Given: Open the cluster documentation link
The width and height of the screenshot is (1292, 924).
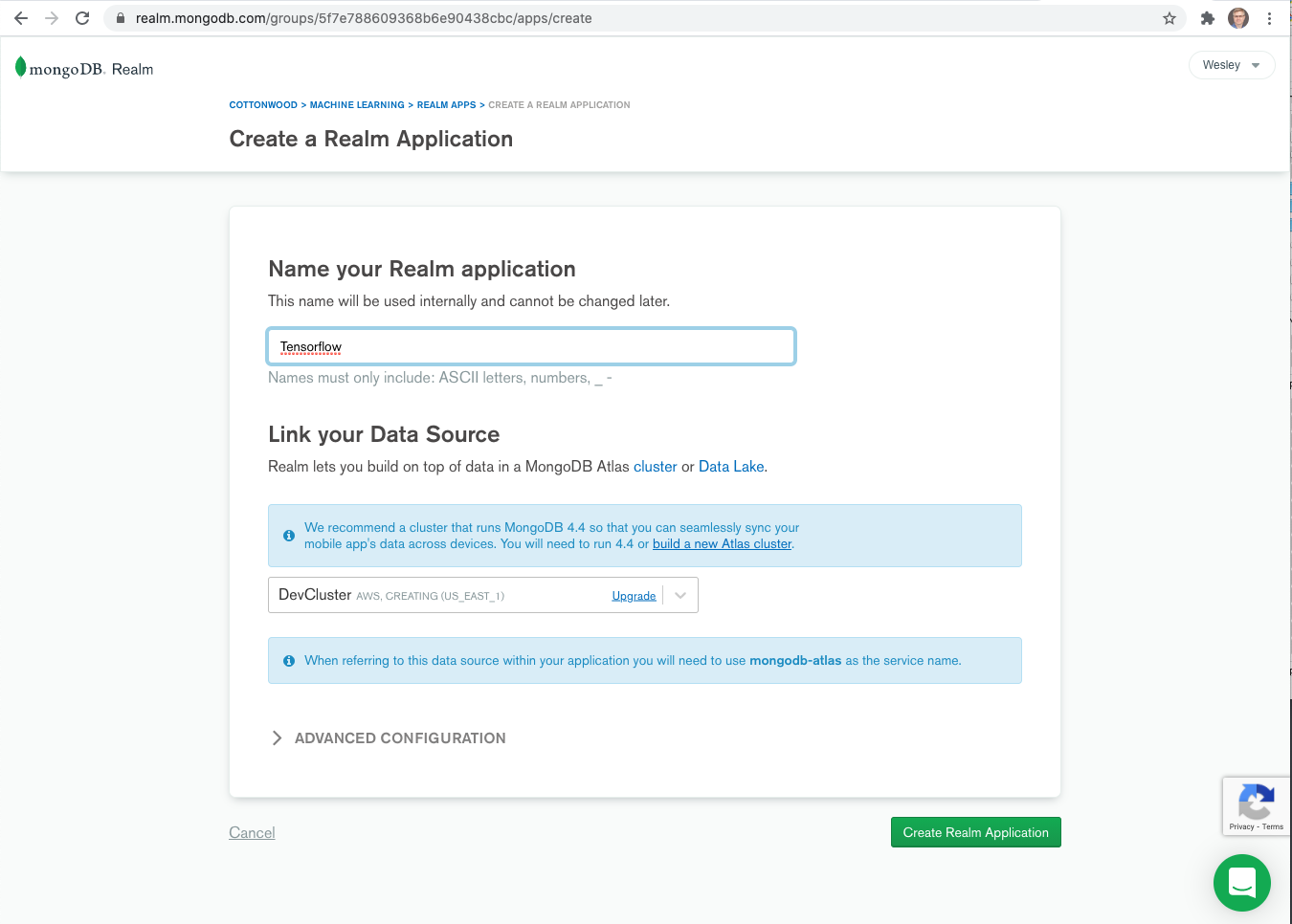Looking at the screenshot, I should 656,467.
